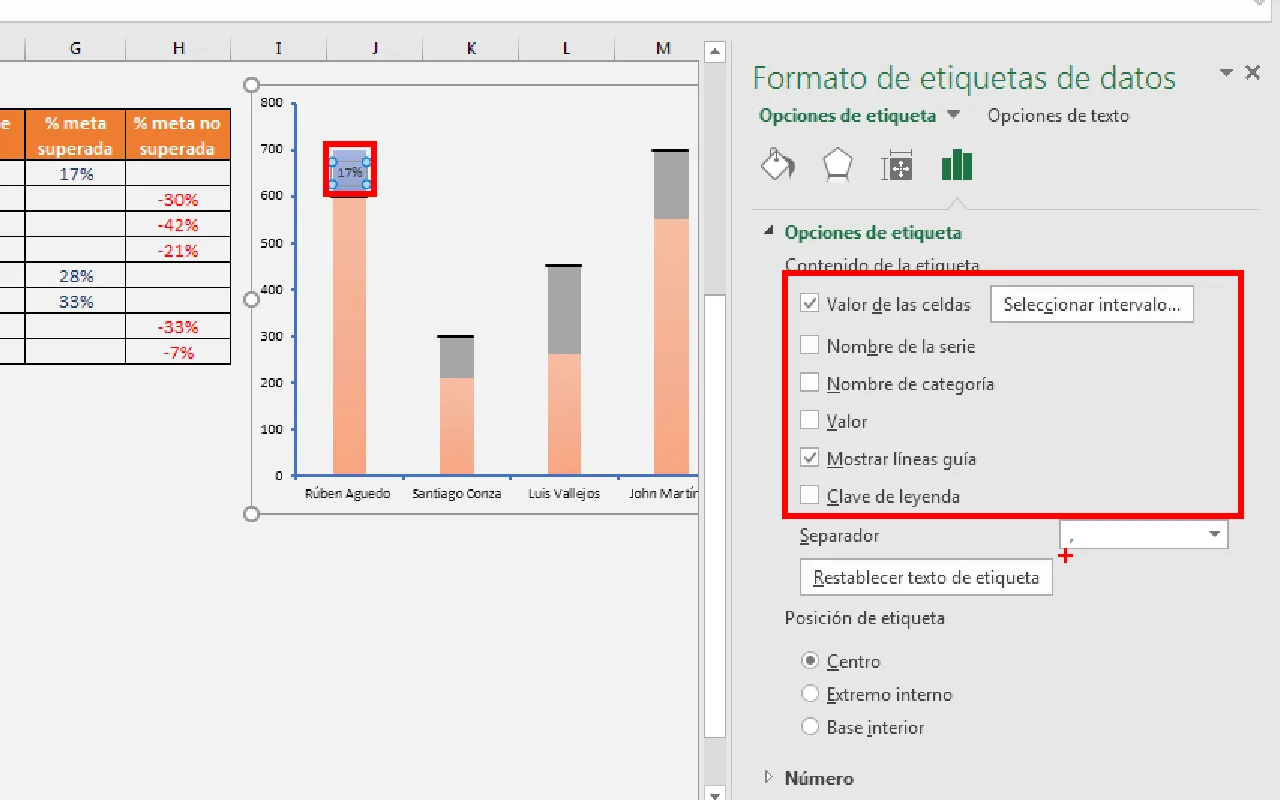Open the task pane options dropdown arrow
This screenshot has width=1280, height=800.
[x=1226, y=72]
